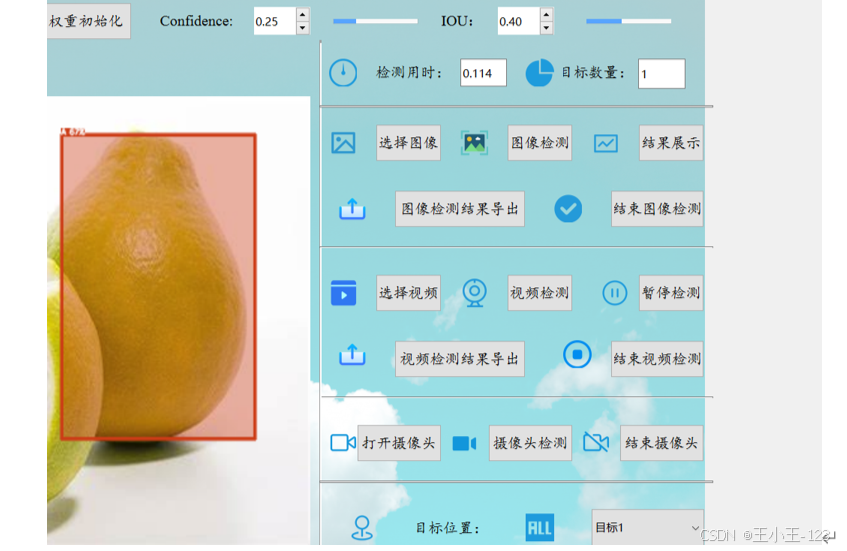Click the 目标数量 field showing 1
Screen dimensions: 847x551
coord(662,73)
